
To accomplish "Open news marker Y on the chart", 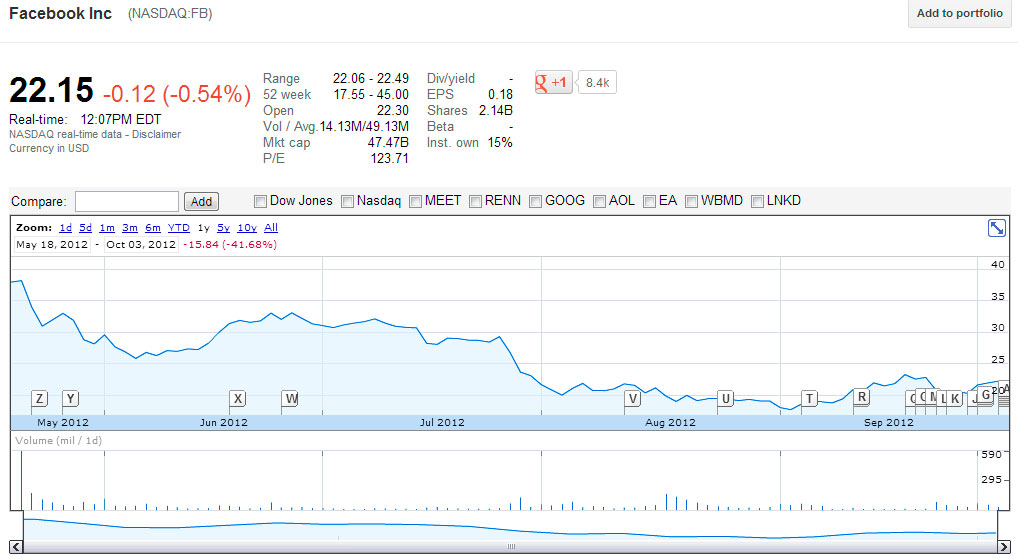I will (70, 399).
